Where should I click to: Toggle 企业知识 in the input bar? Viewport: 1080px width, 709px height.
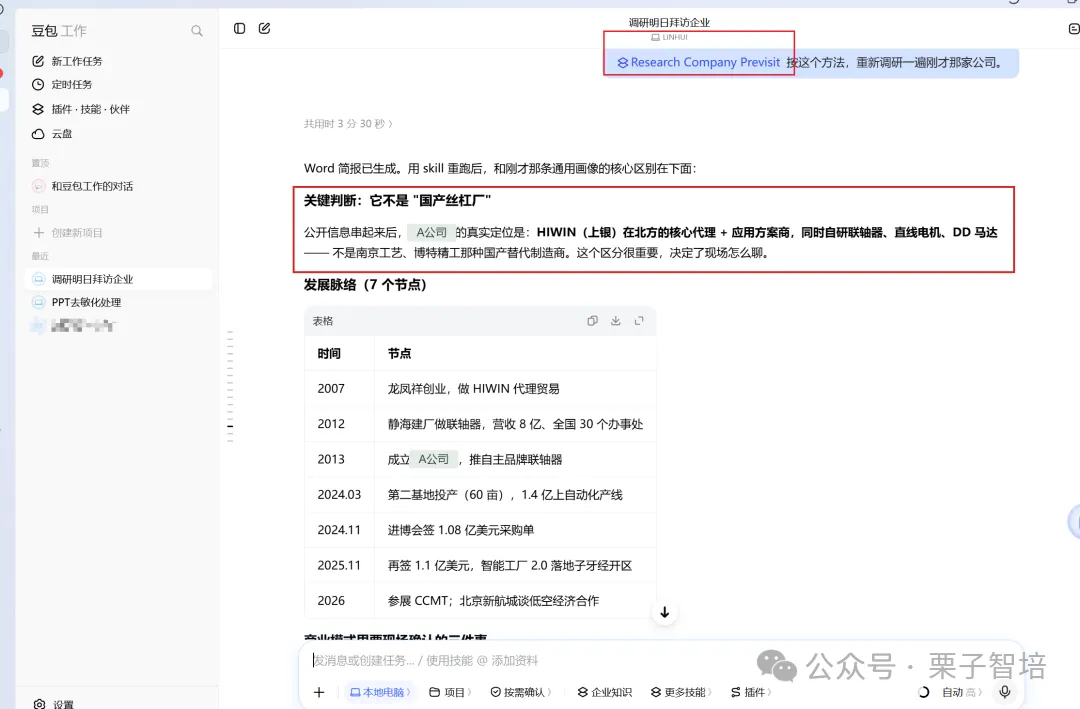click(605, 692)
